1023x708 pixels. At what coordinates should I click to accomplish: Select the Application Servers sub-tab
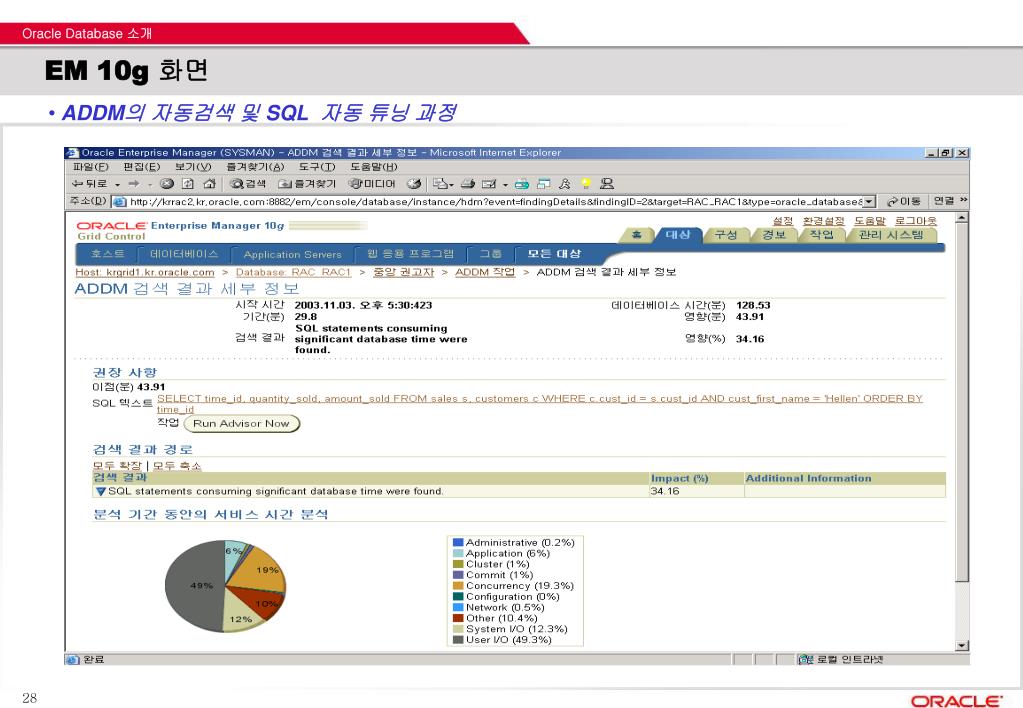(x=292, y=254)
